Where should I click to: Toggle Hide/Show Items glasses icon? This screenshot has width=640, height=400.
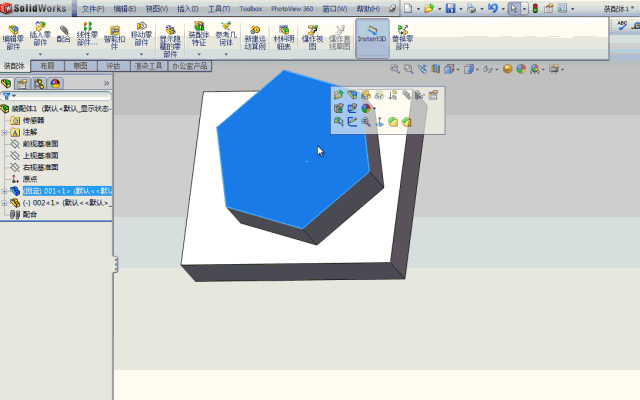[x=488, y=69]
